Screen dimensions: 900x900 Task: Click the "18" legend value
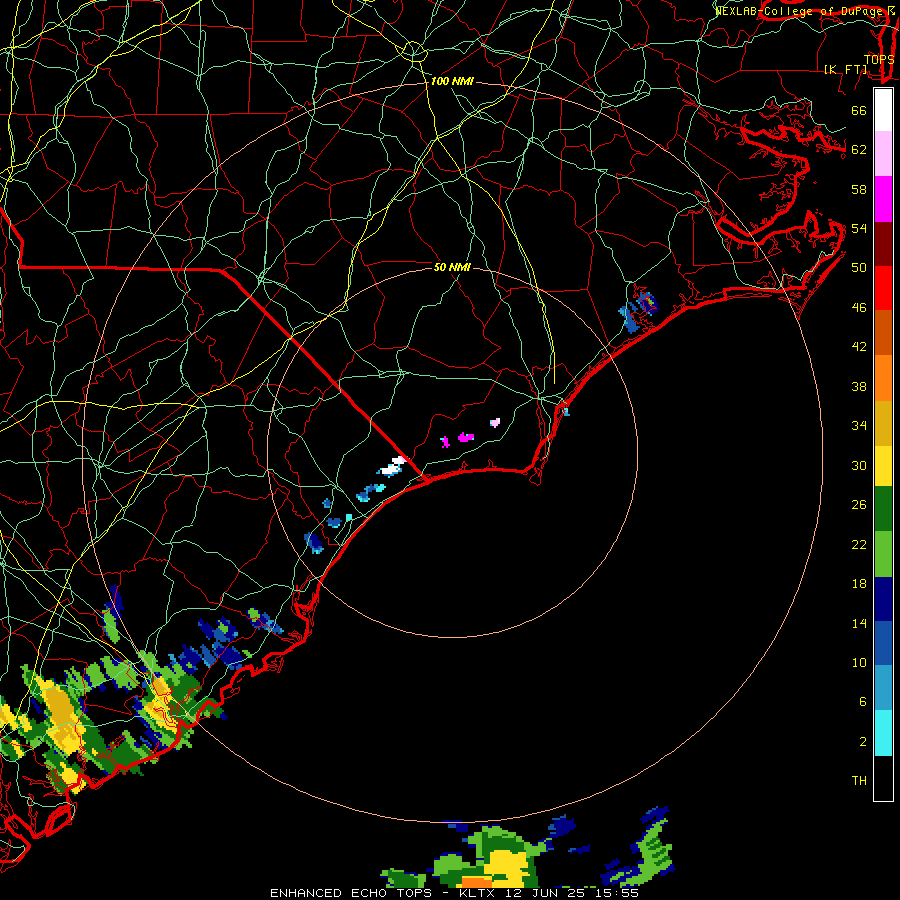(x=859, y=584)
